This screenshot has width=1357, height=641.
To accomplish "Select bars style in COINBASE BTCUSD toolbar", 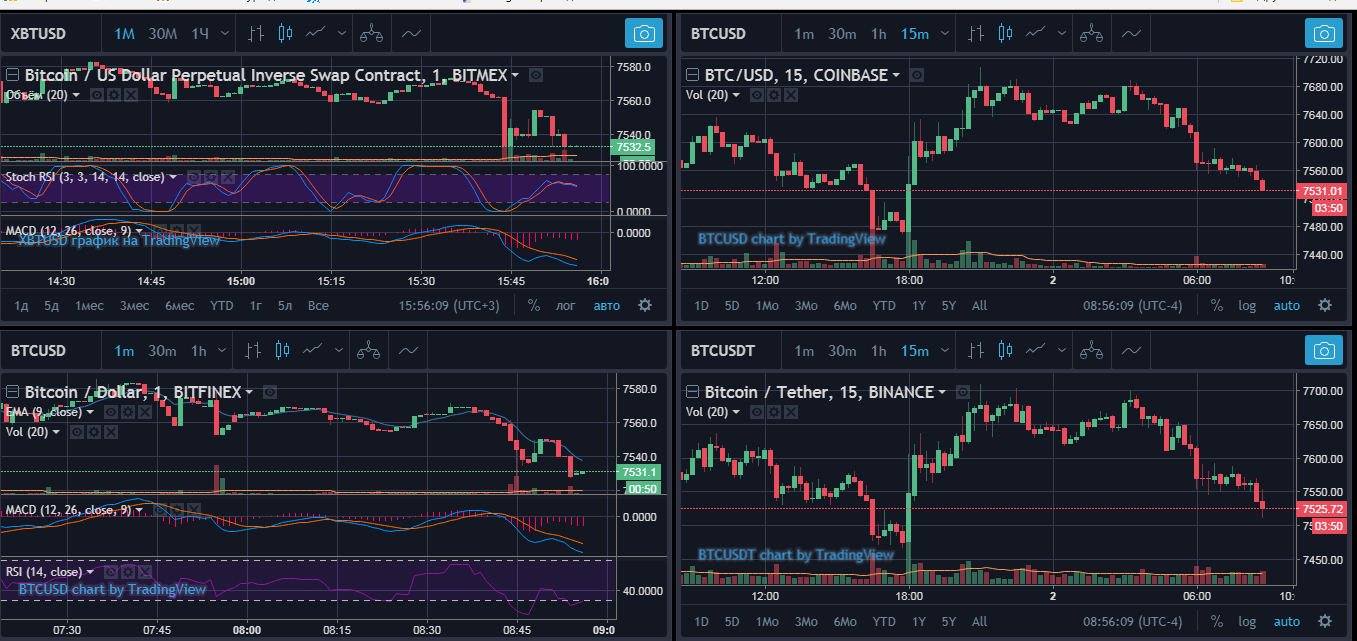I will 976,33.
